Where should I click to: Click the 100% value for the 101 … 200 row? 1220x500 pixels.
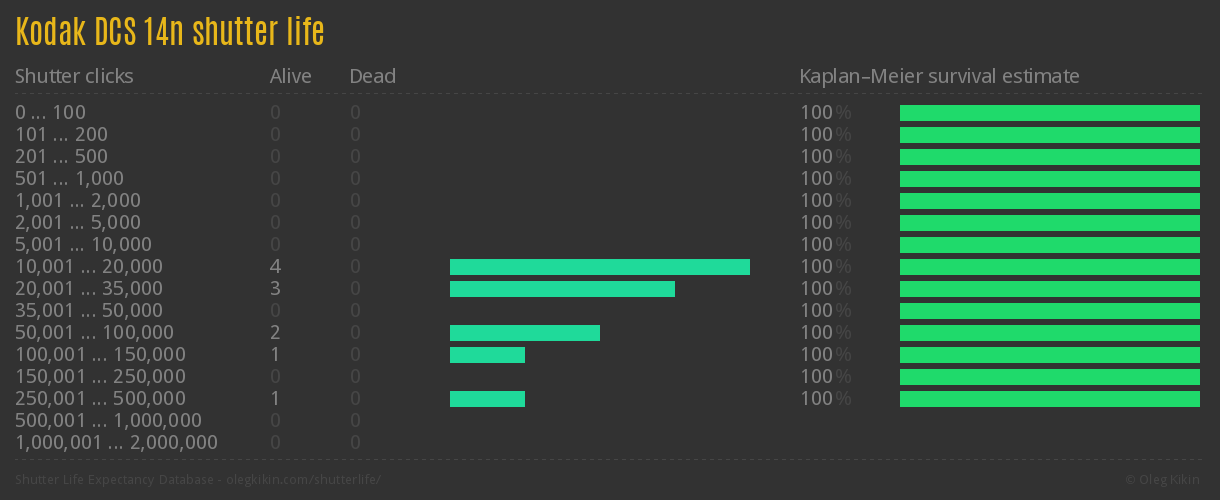(825, 134)
